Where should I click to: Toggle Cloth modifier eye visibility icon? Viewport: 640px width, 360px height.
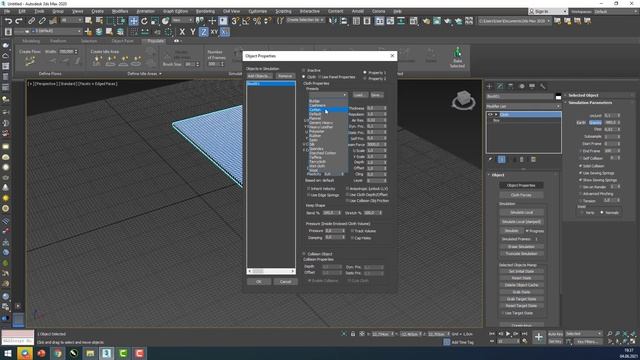pos(490,115)
